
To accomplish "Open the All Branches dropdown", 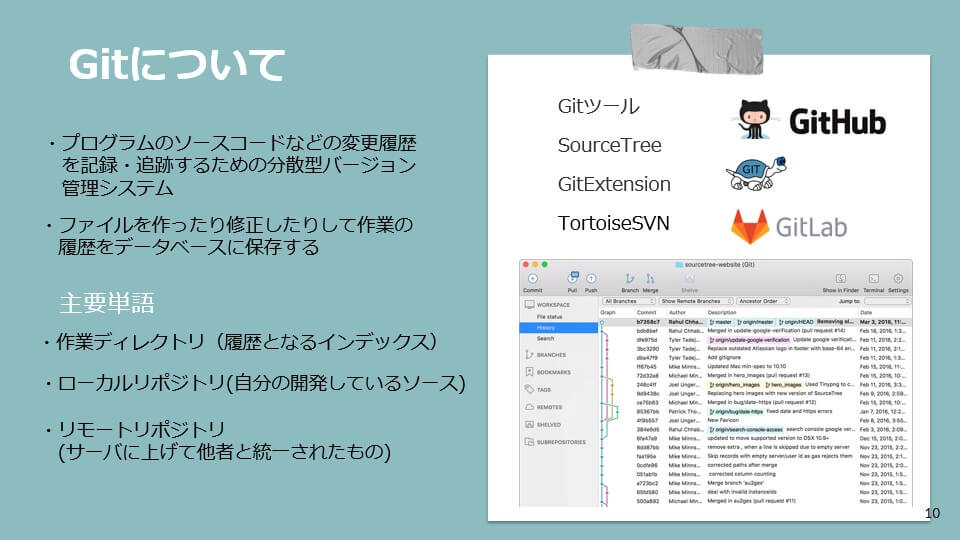I will 628,300.
